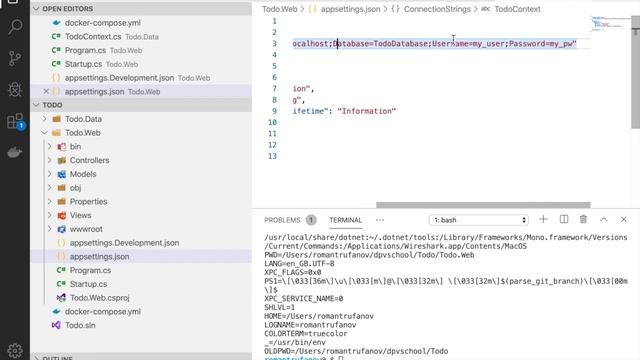Close the terminal panel
Viewport: 640px width, 360px height.
click(624, 220)
